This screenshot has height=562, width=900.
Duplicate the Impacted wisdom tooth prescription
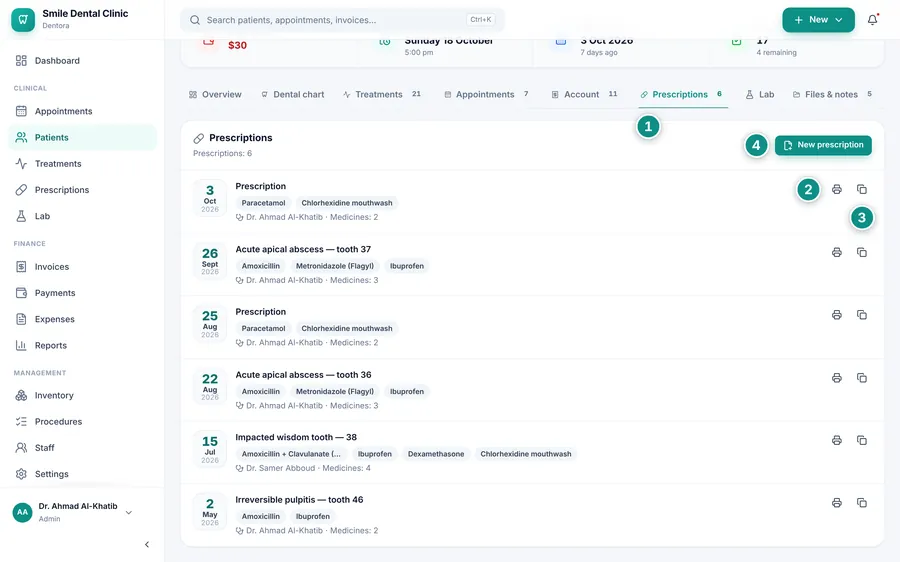click(x=862, y=440)
